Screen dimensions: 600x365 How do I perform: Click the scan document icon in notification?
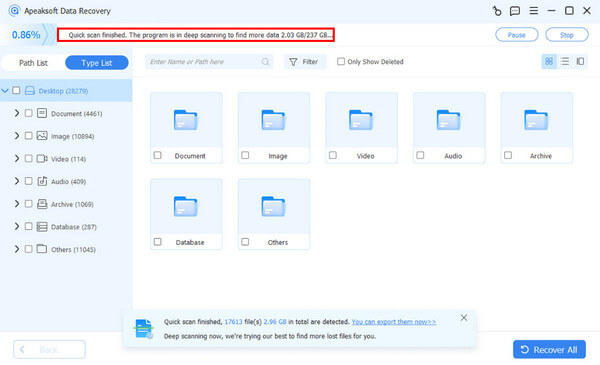click(143, 329)
